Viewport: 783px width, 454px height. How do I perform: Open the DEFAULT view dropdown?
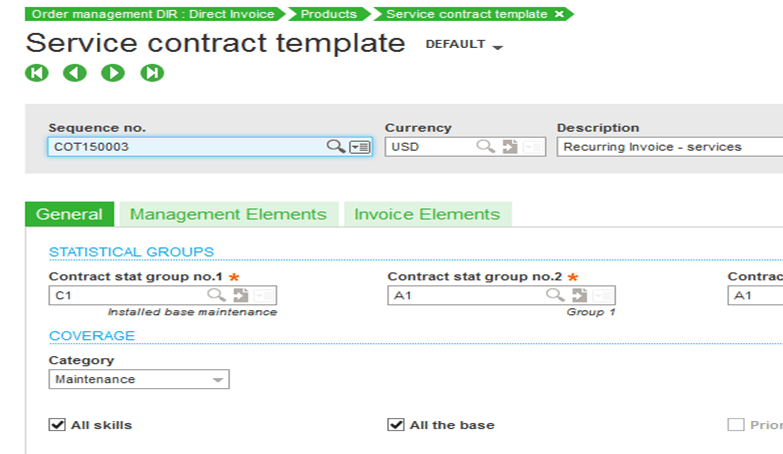pyautogui.click(x=497, y=47)
